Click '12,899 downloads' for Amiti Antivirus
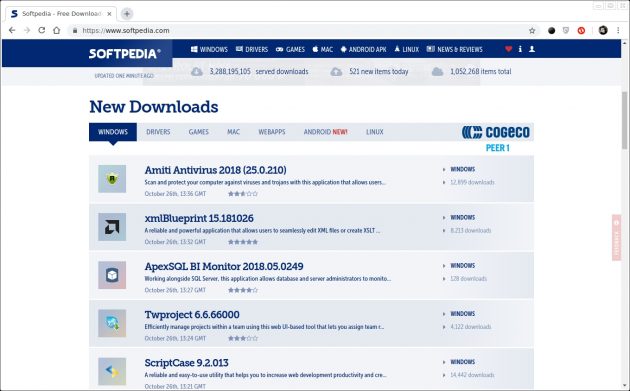 pyautogui.click(x=472, y=182)
